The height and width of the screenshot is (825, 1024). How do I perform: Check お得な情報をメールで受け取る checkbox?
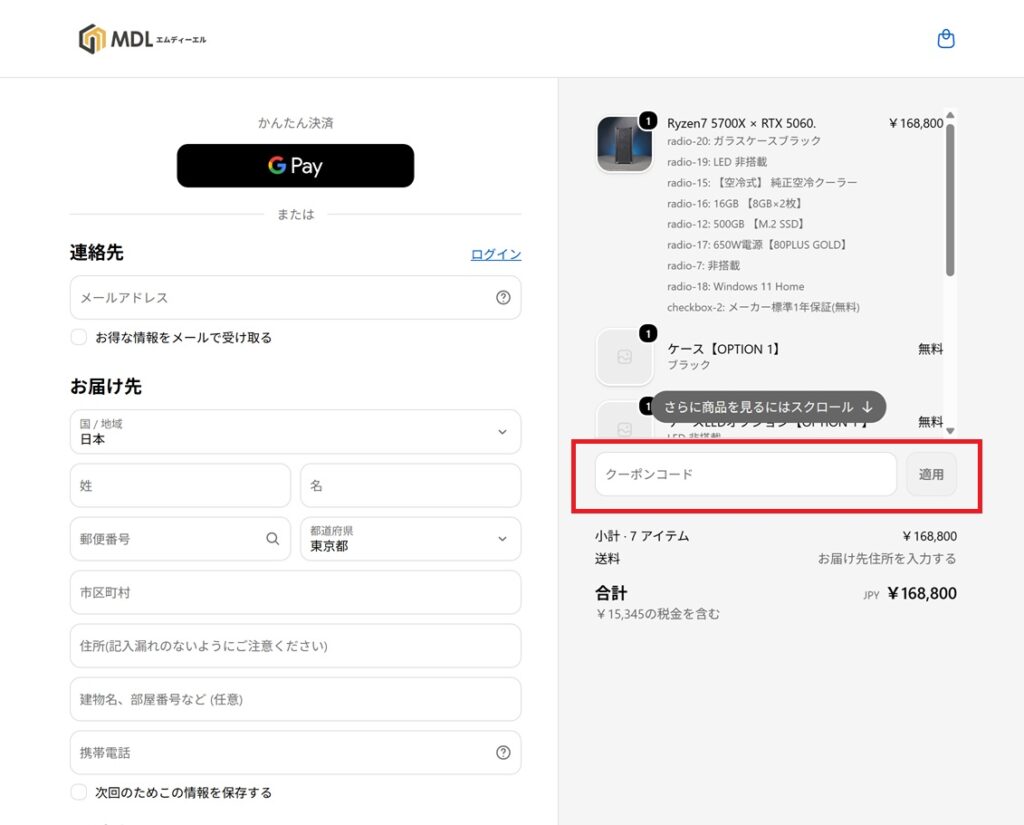78,337
